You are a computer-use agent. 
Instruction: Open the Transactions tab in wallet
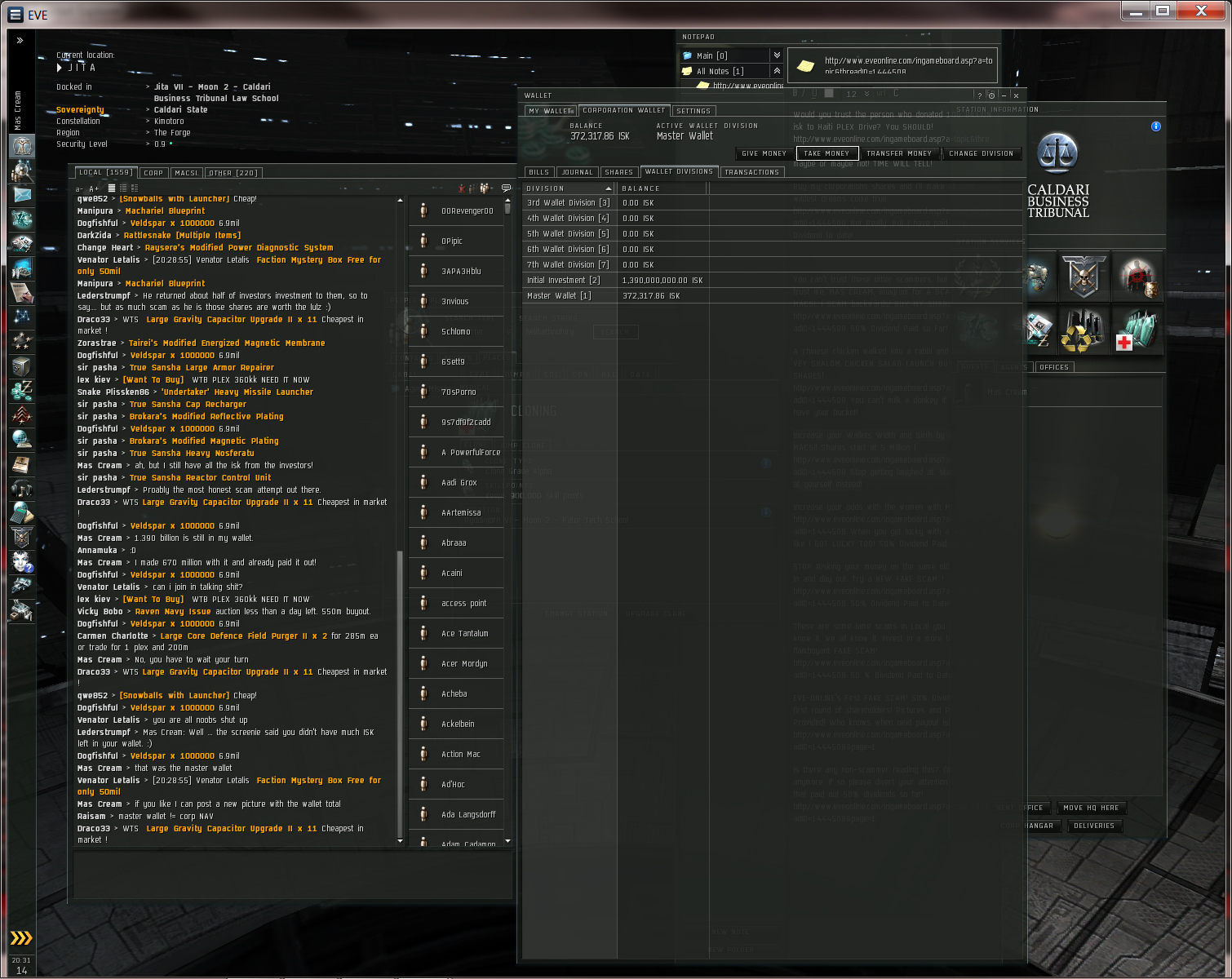752,172
